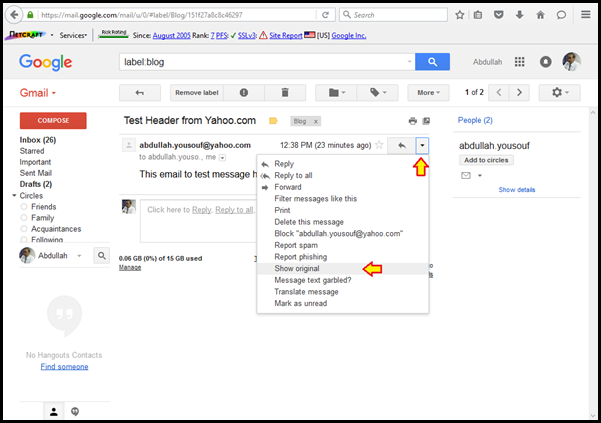Select Mark as unread menu entry

(x=343, y=303)
